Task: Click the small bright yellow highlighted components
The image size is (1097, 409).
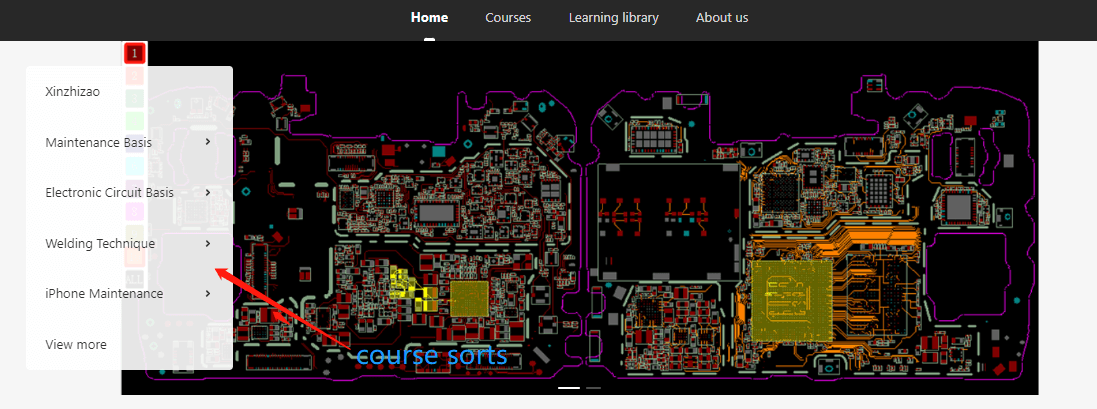Action: tap(411, 288)
